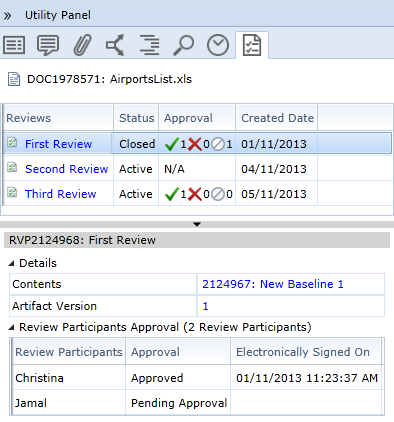Select the Reviews checklist tab icon
This screenshot has width=394, height=422.
coord(252,45)
